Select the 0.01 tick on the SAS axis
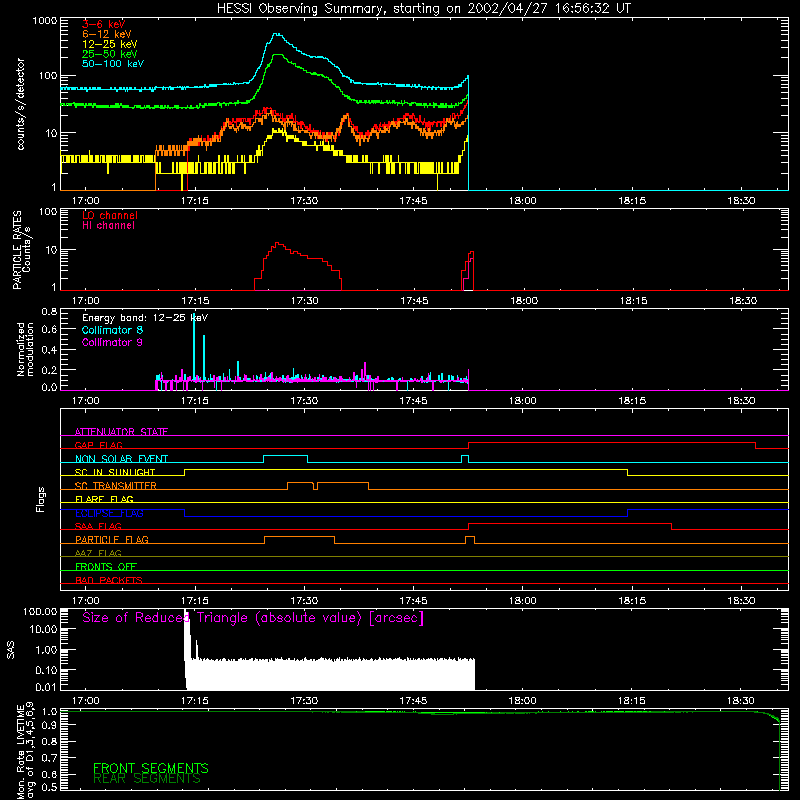This screenshot has width=800, height=800. coord(46,687)
